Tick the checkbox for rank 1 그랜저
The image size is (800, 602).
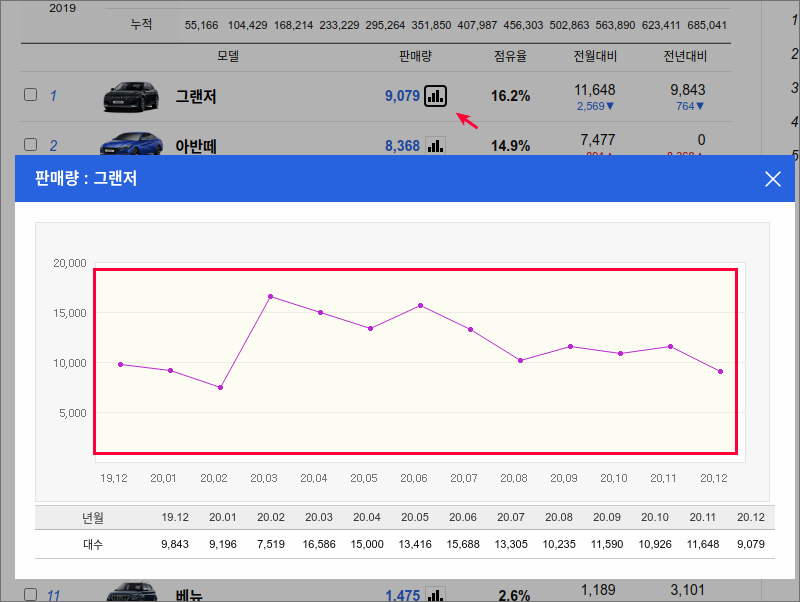(x=31, y=95)
